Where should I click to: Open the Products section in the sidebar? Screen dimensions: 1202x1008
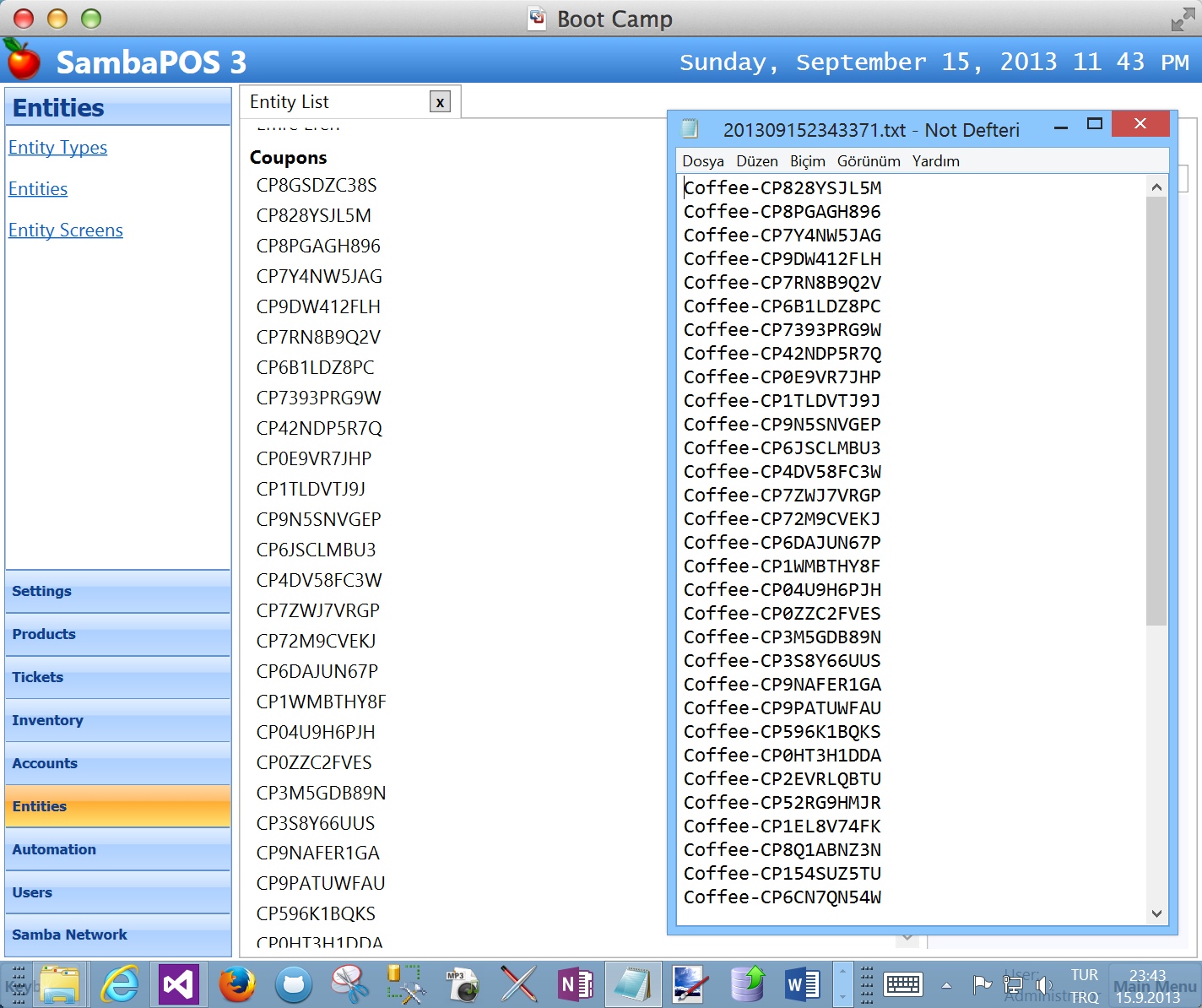pos(44,634)
